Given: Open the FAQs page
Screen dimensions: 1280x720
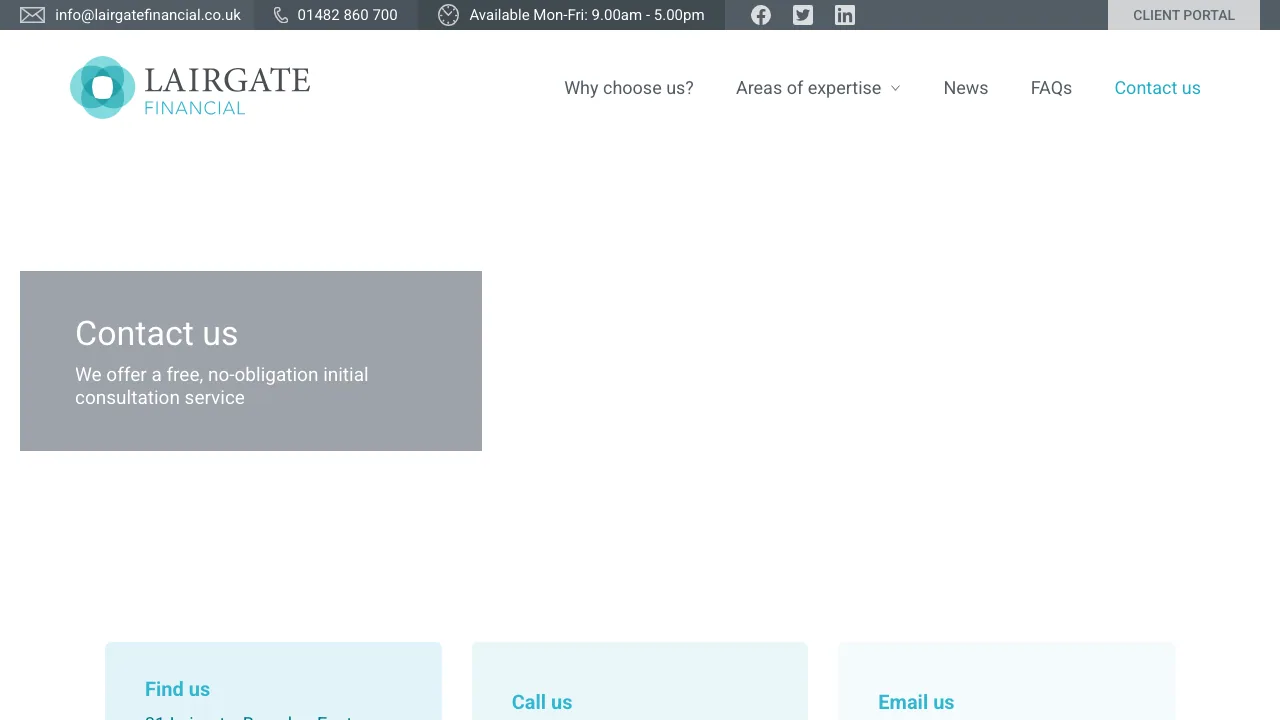Looking at the screenshot, I should [x=1051, y=88].
